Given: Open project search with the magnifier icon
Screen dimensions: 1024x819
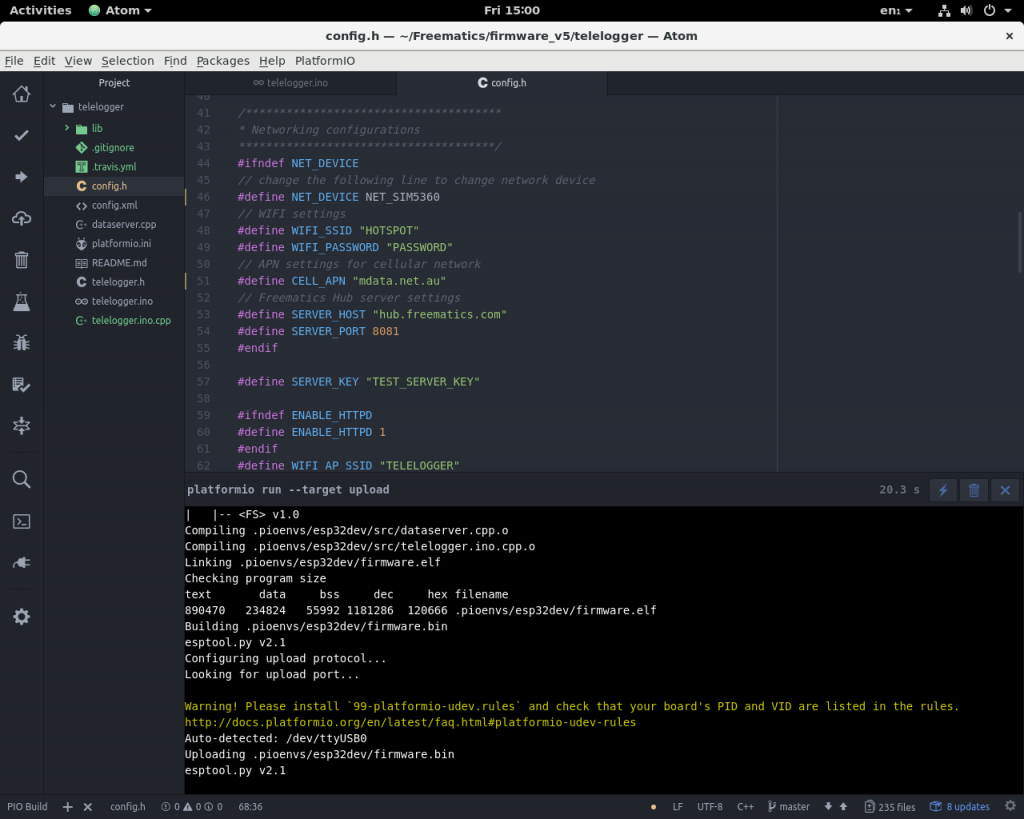Looking at the screenshot, I should tap(21, 479).
